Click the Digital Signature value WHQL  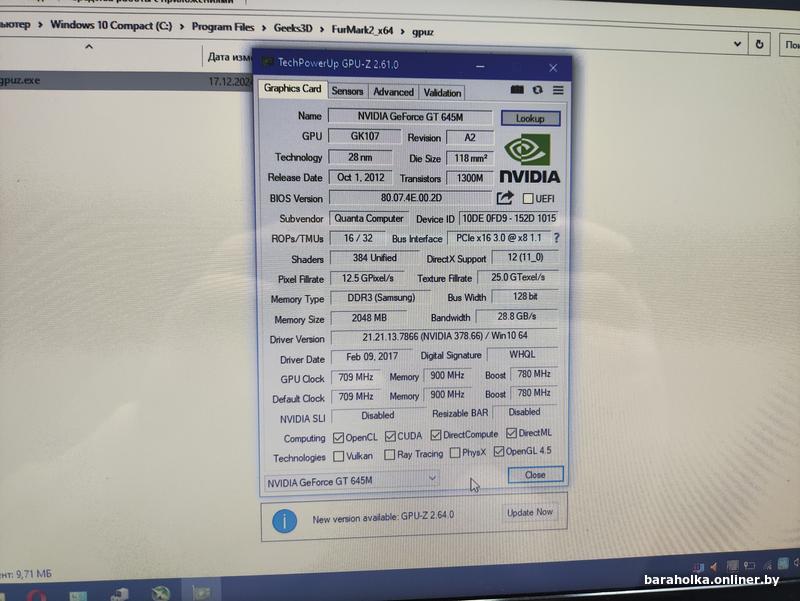[x=522, y=354]
